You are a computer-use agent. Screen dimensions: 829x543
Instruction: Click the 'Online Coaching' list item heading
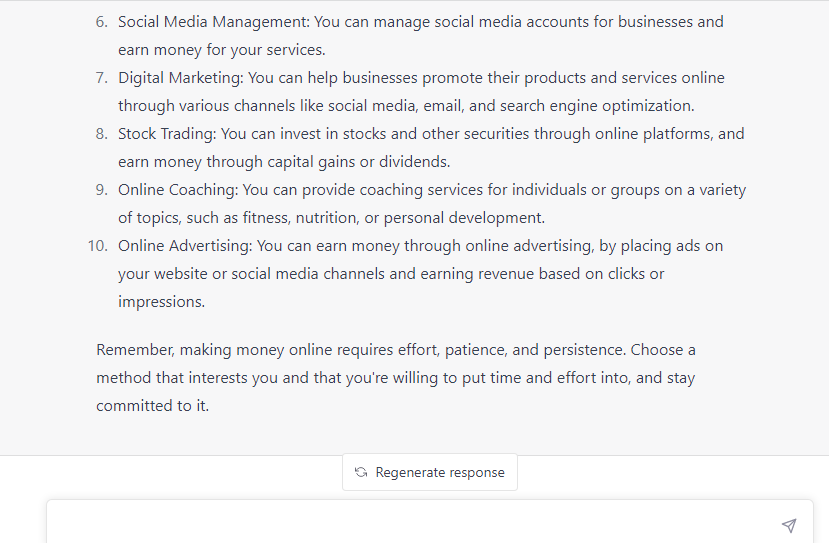coord(178,190)
